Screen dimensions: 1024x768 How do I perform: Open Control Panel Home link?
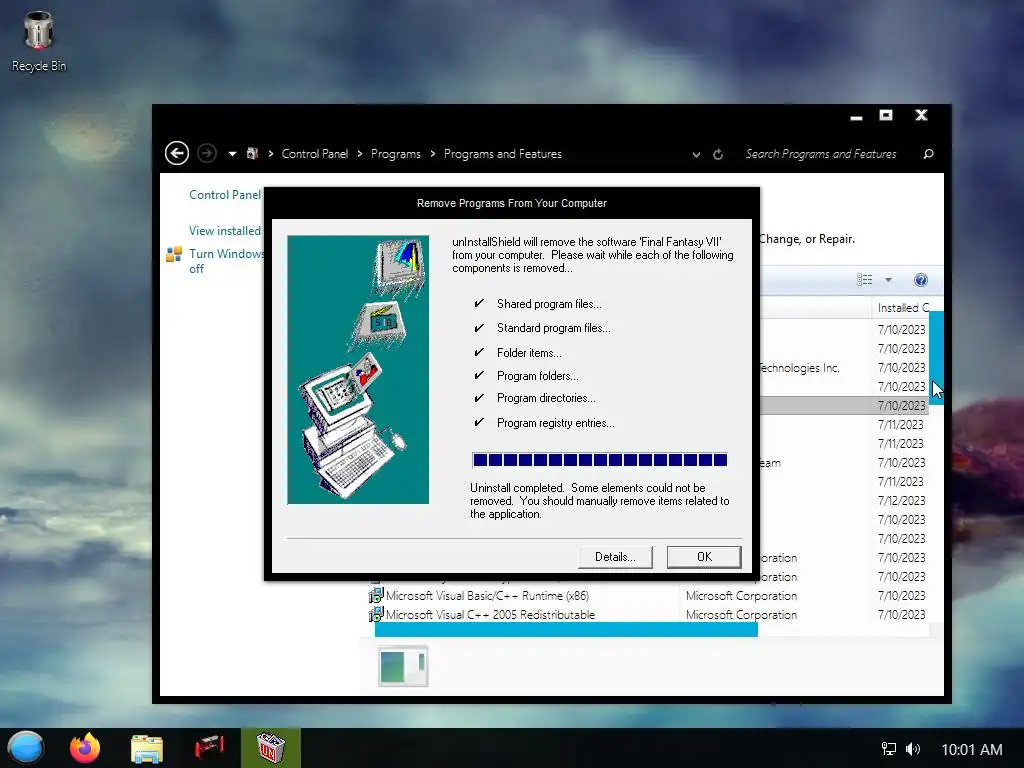point(225,195)
